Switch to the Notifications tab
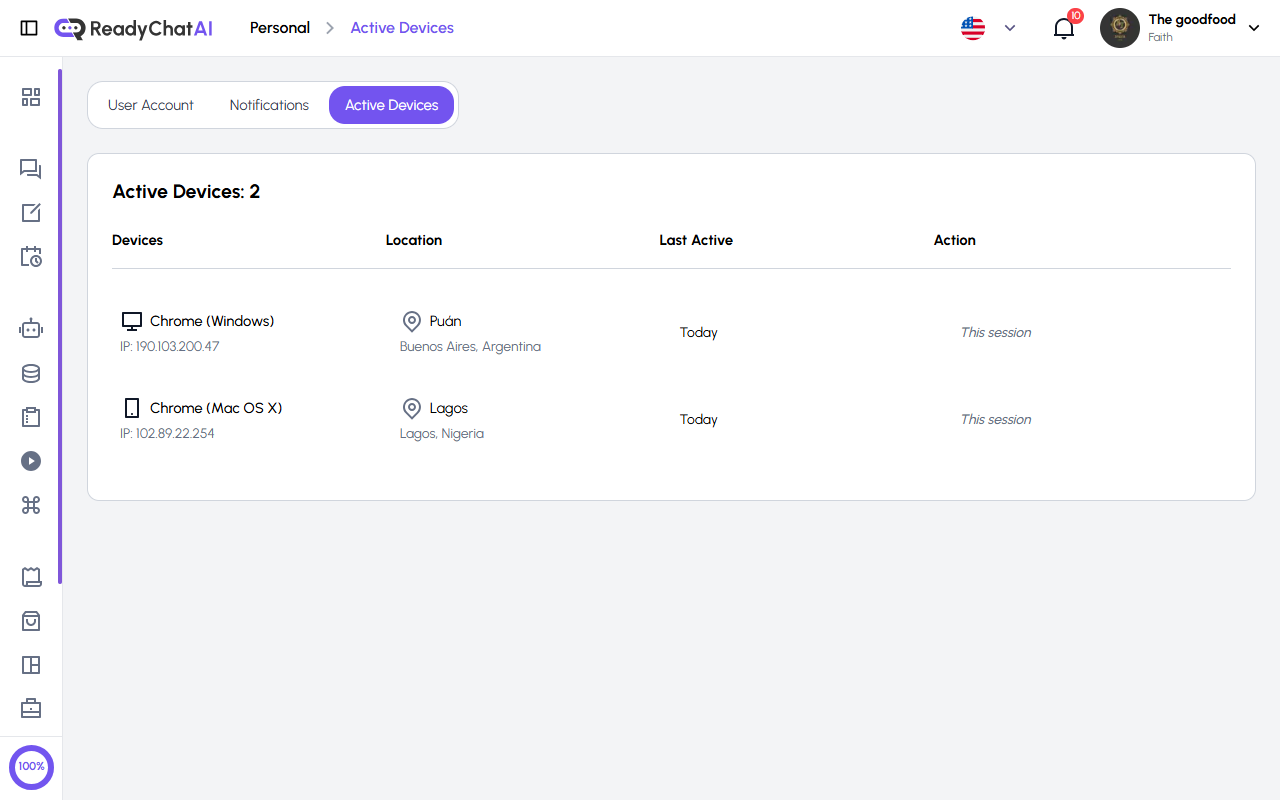 point(269,104)
